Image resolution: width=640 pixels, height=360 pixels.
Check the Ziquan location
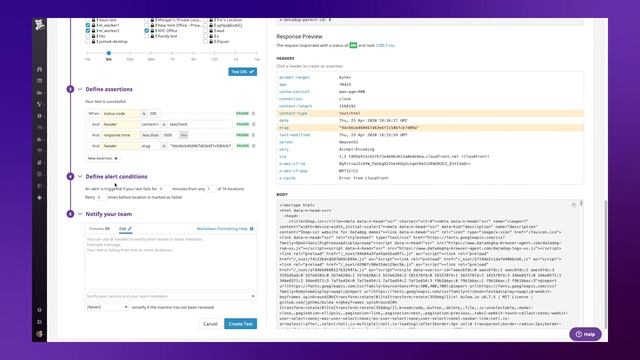point(205,41)
